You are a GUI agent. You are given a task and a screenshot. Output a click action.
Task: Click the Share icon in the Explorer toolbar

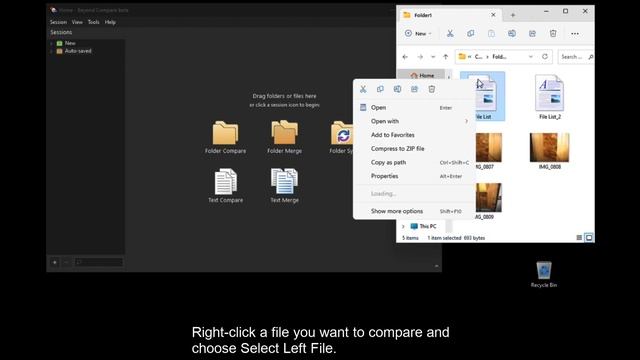click(x=532, y=33)
